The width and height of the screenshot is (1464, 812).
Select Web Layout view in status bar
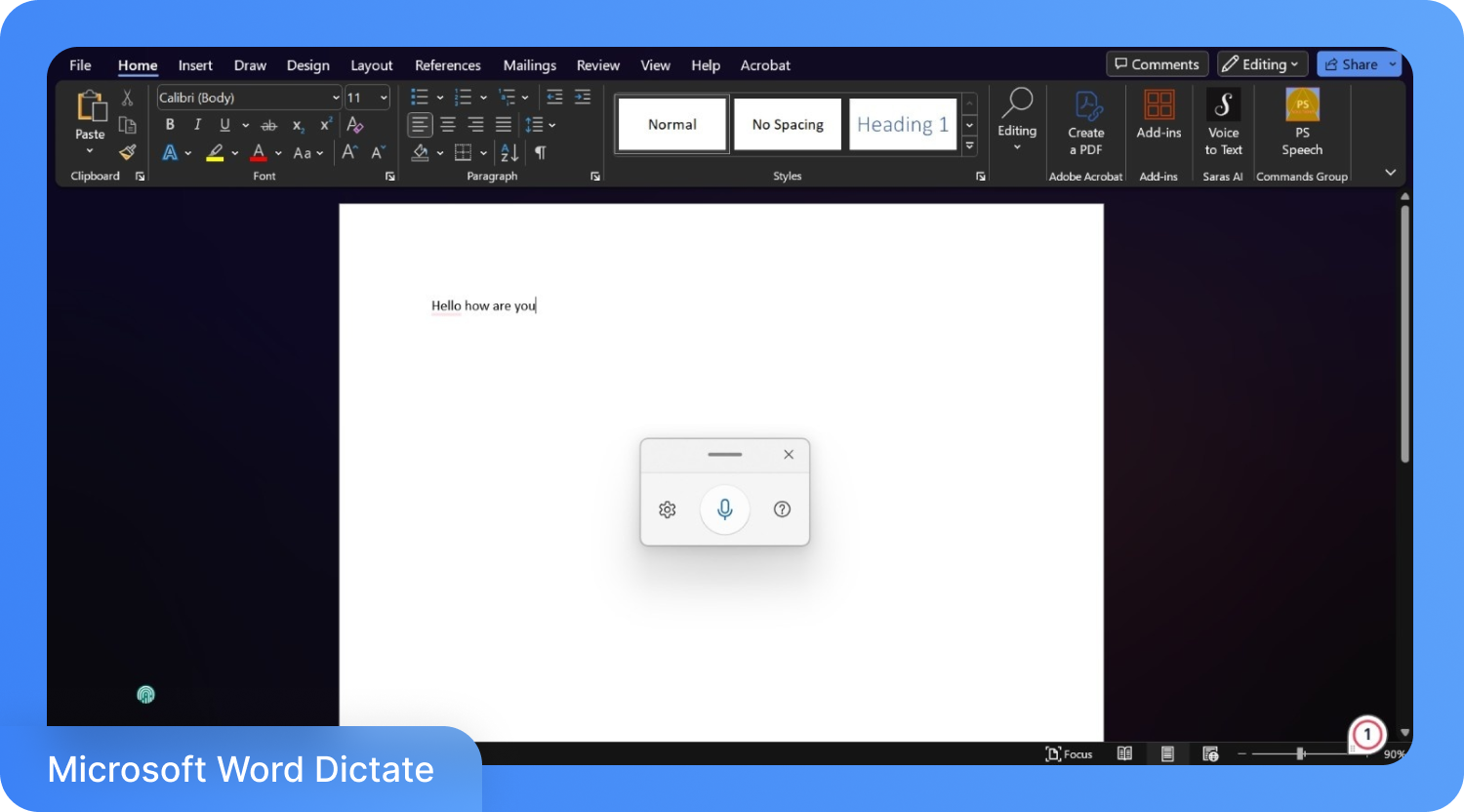[1210, 752]
